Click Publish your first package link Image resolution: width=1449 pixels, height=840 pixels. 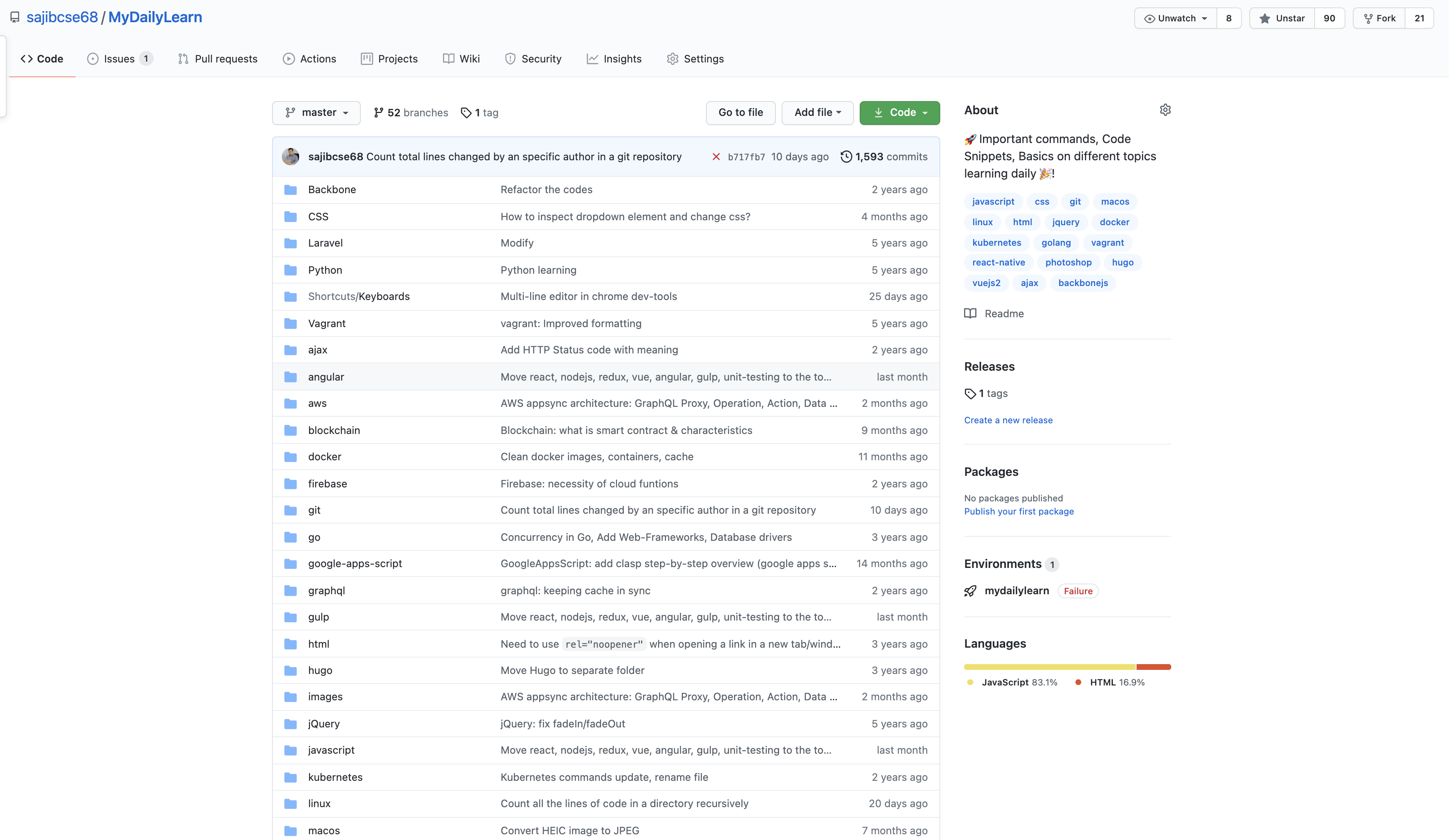(1019, 512)
